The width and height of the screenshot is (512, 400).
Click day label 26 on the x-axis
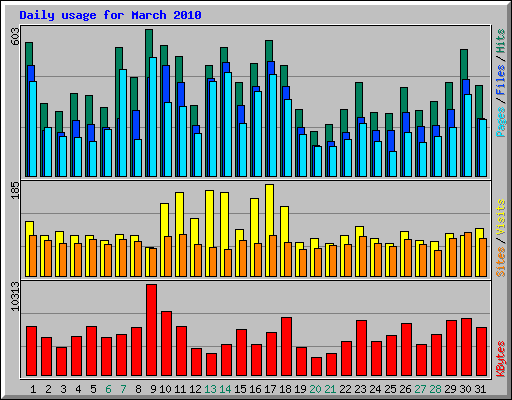[x=405, y=389]
